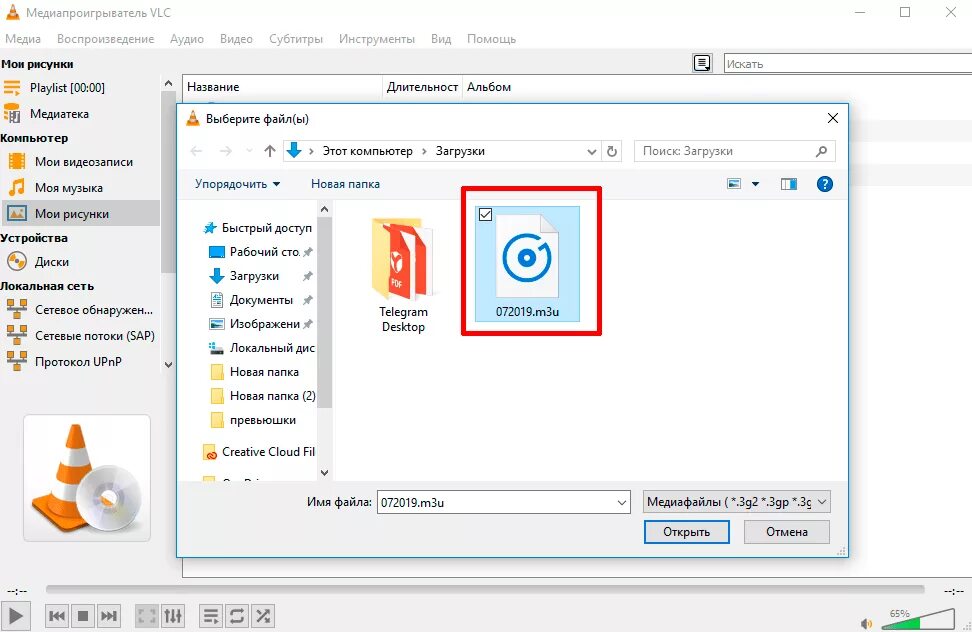Uncheck the 072019.m3u file checkbox
The height and width of the screenshot is (632, 972).
(485, 214)
